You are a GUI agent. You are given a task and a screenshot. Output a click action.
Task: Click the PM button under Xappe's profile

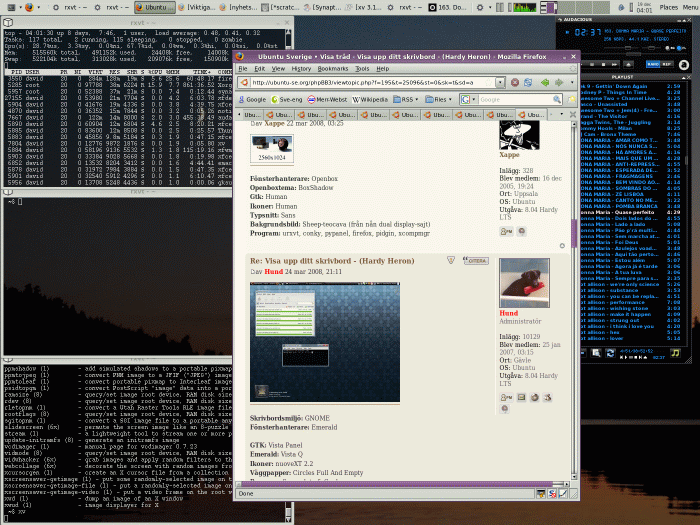[506, 231]
